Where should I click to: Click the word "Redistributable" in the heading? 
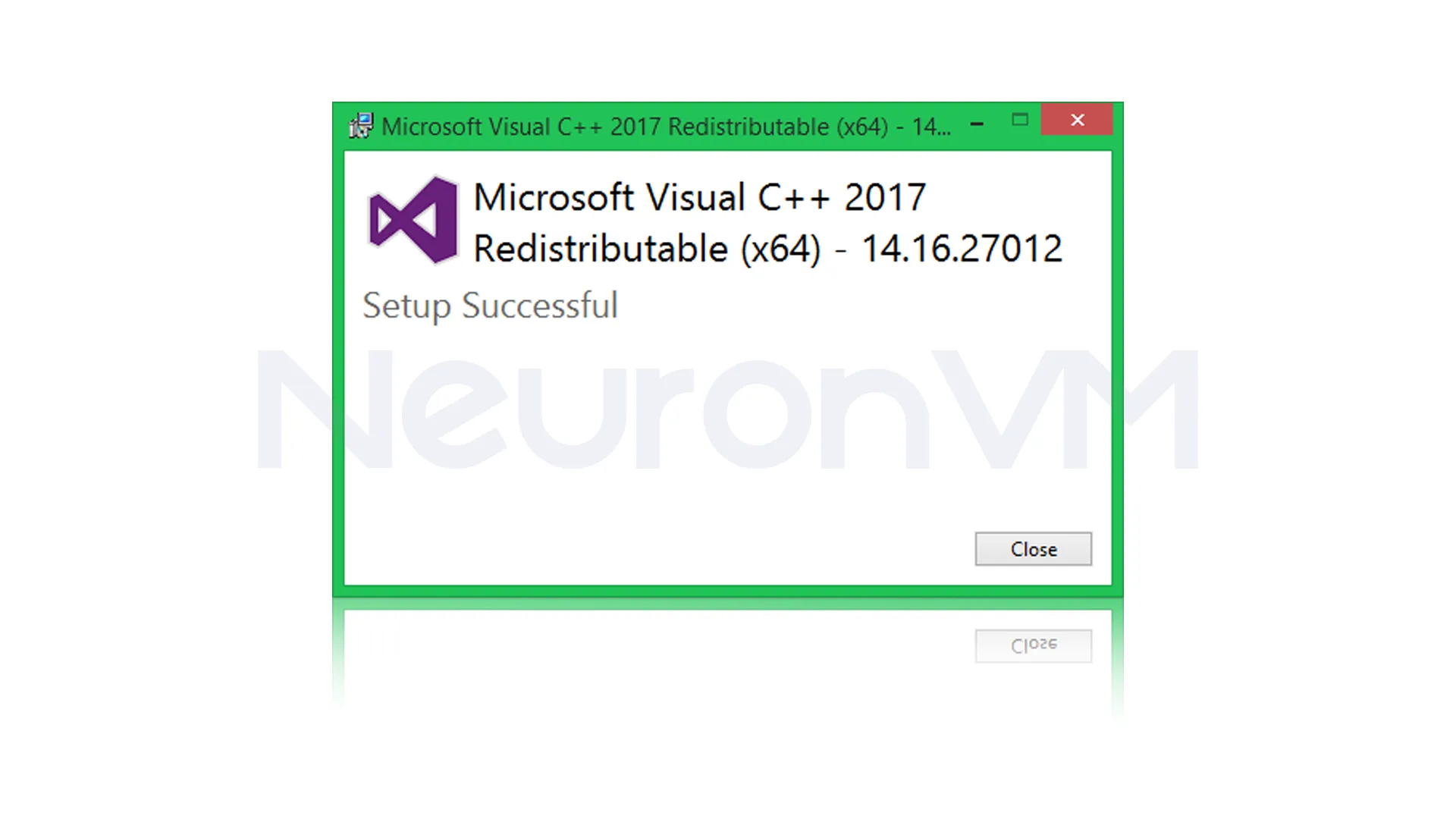tap(601, 249)
